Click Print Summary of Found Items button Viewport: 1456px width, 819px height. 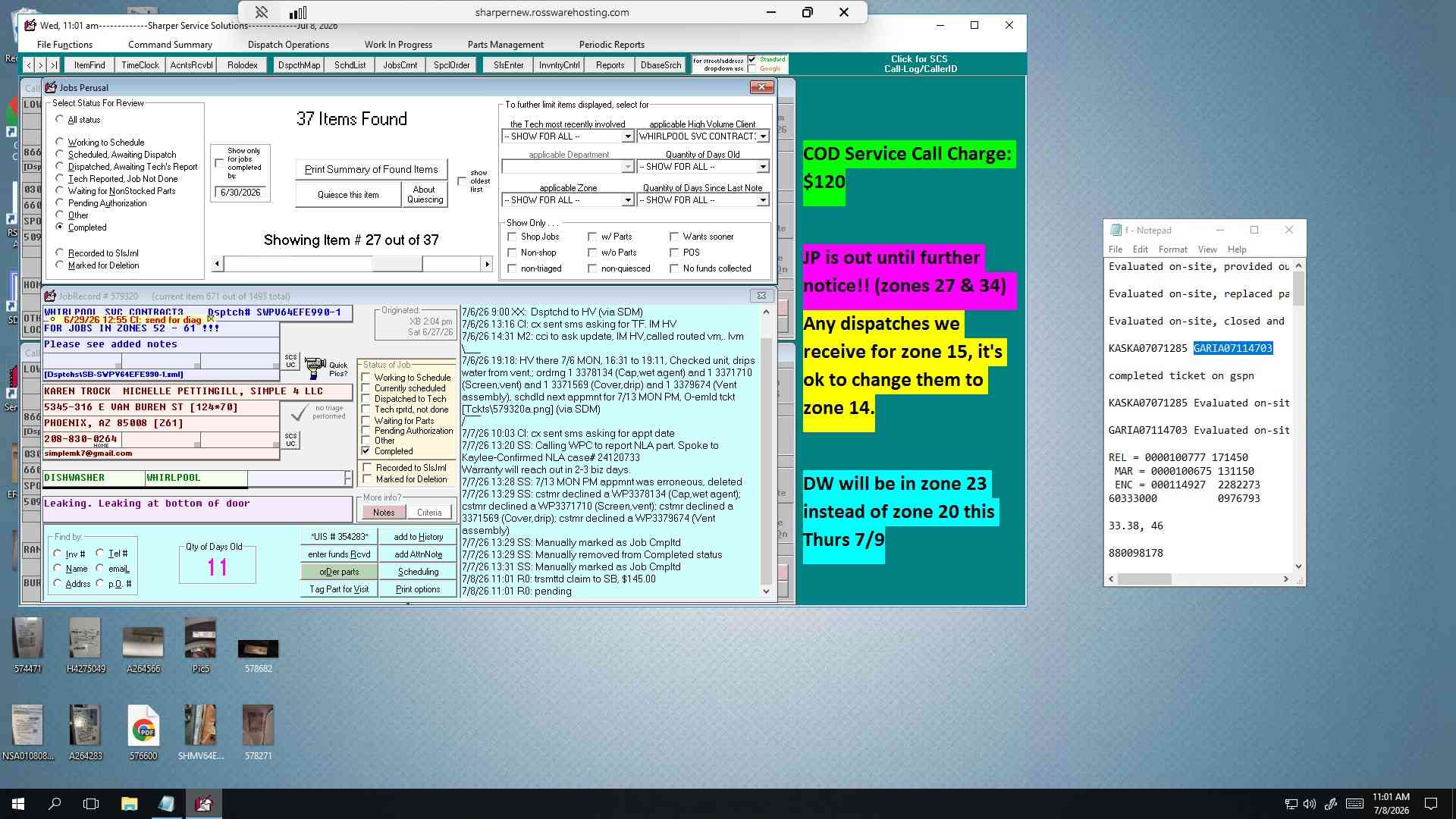(372, 169)
